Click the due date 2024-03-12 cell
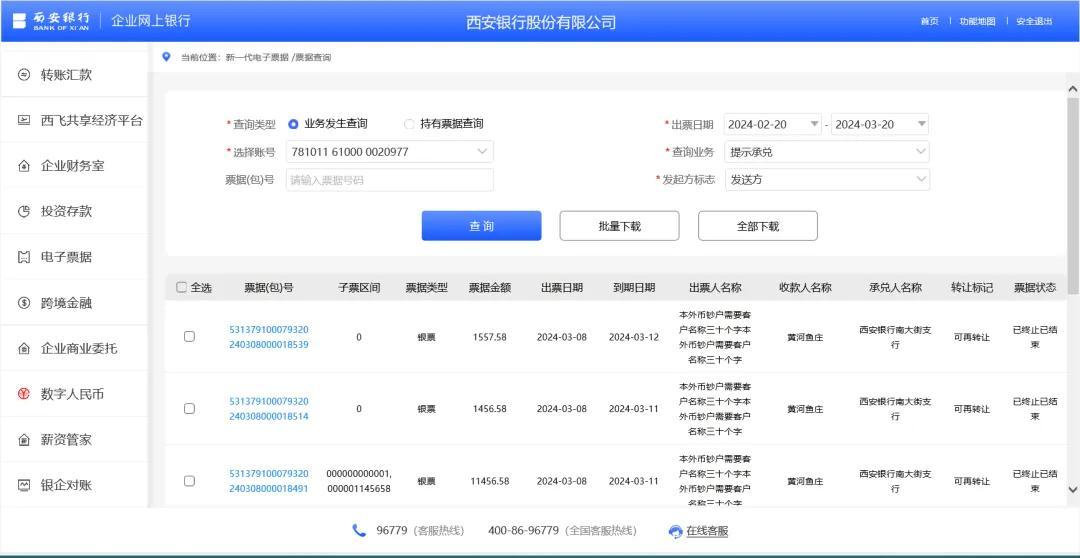Viewport: 1080px width, 558px height. point(634,337)
